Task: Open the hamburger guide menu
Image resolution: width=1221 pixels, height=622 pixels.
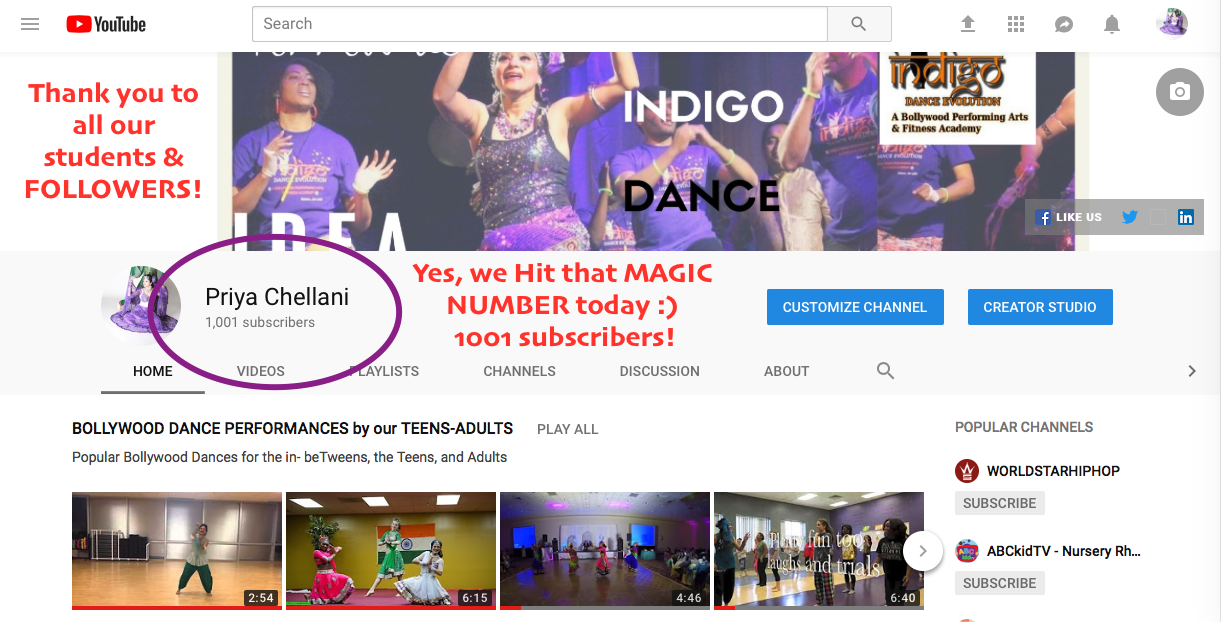Action: [30, 24]
